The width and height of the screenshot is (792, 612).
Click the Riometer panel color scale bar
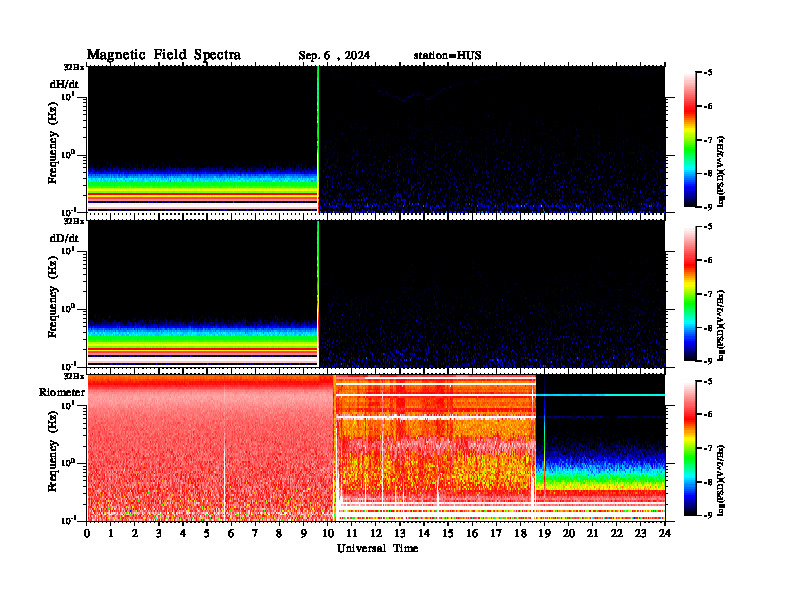tap(690, 448)
